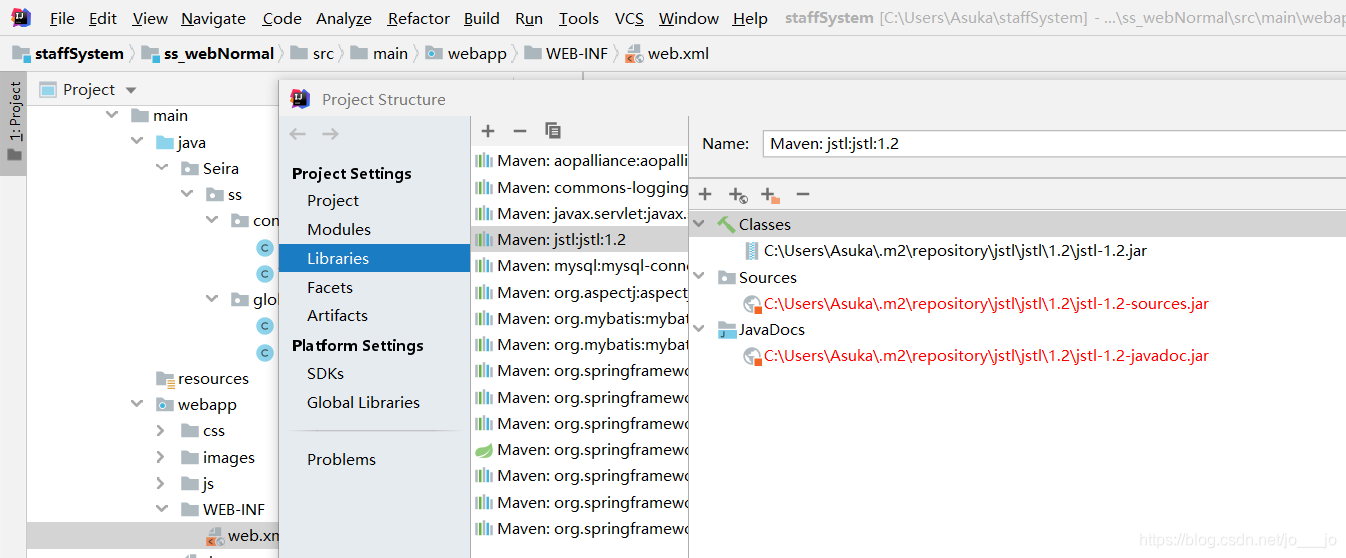Click src breadcrumb in navigation bar
Screen dimensions: 1346x558
point(312,53)
